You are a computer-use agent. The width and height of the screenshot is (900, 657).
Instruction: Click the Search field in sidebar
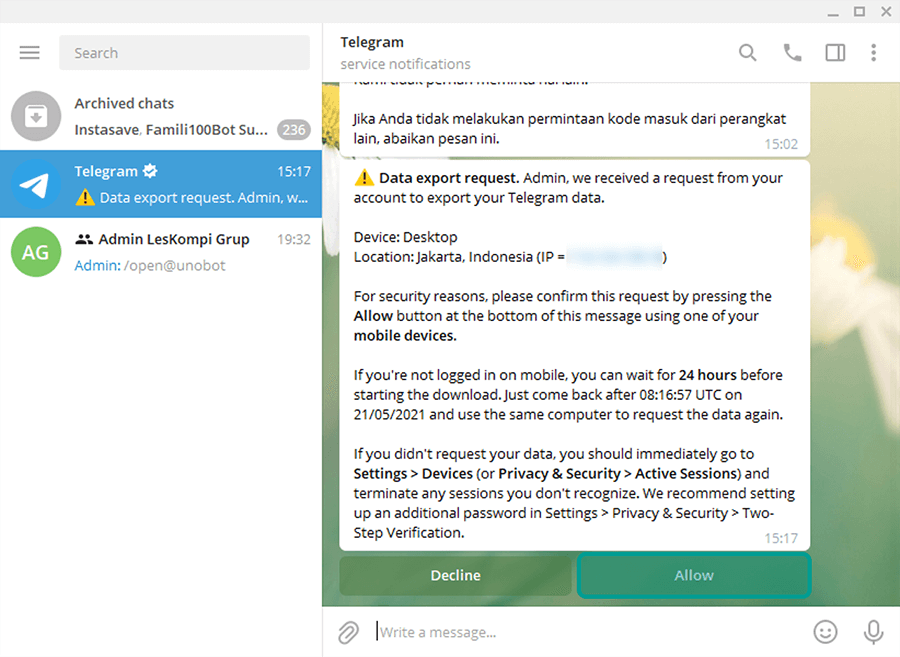coord(184,53)
